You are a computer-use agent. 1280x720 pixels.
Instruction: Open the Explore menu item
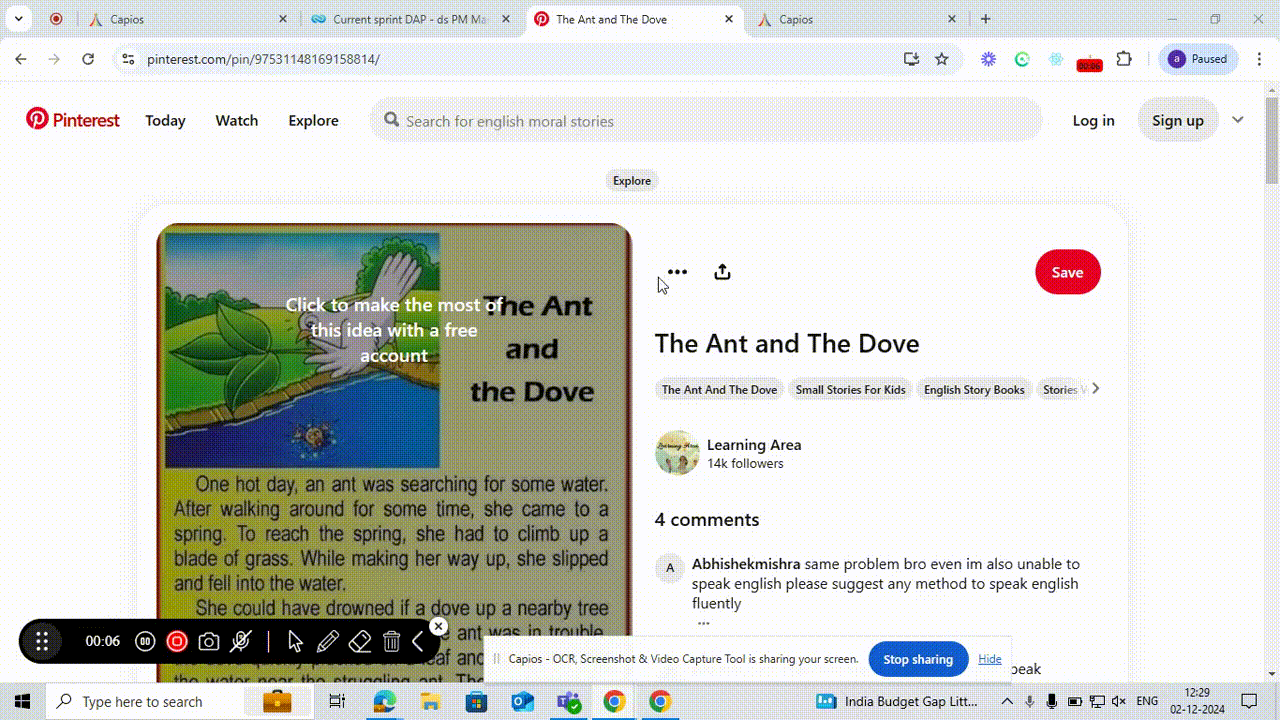click(x=313, y=120)
